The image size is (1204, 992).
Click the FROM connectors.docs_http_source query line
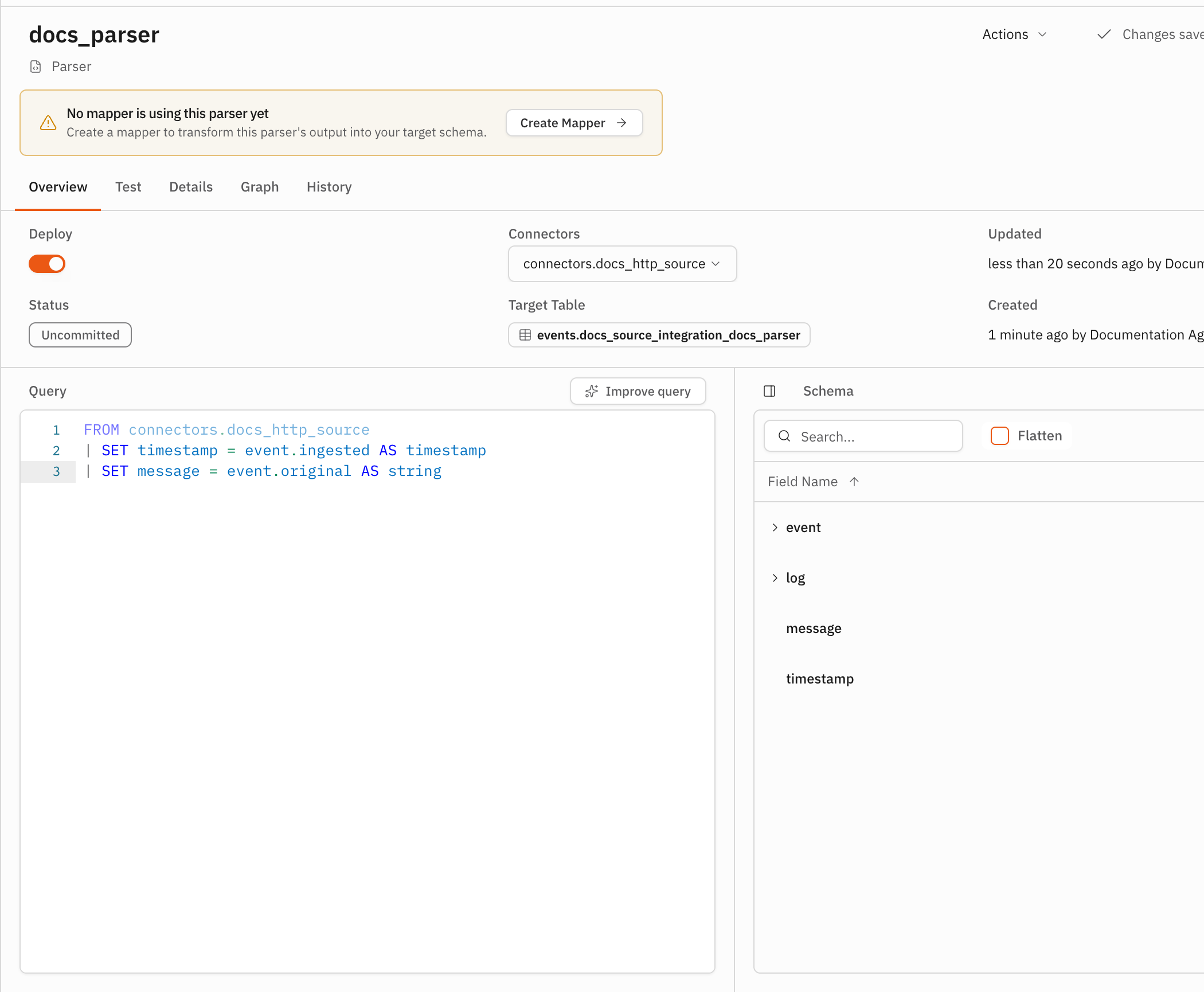click(x=226, y=430)
